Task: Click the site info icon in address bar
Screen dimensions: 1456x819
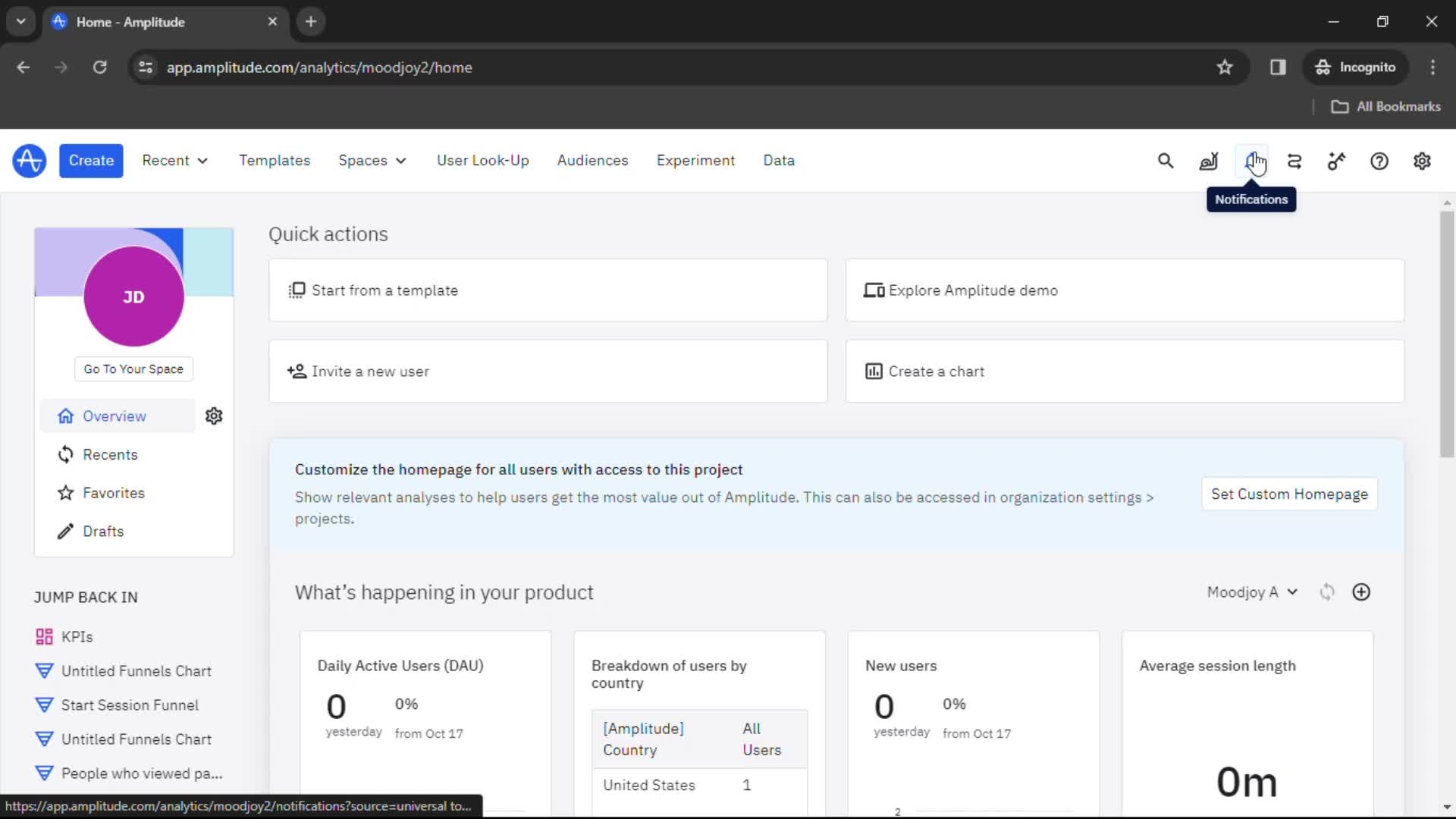Action: point(146,67)
